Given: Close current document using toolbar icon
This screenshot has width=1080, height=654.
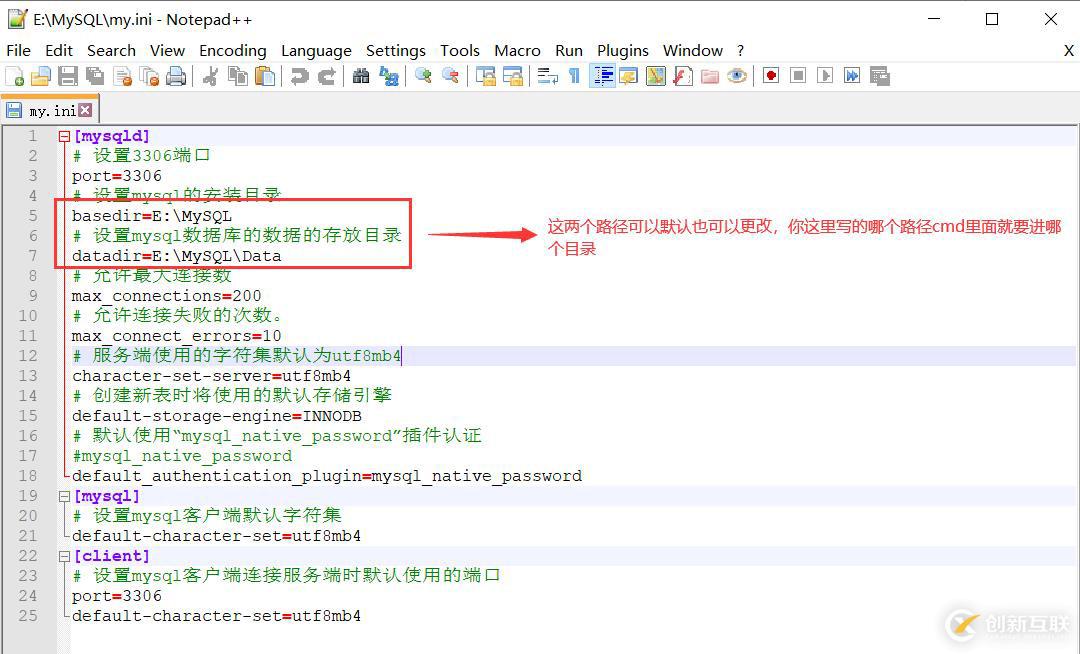Looking at the screenshot, I should pyautogui.click(x=122, y=76).
